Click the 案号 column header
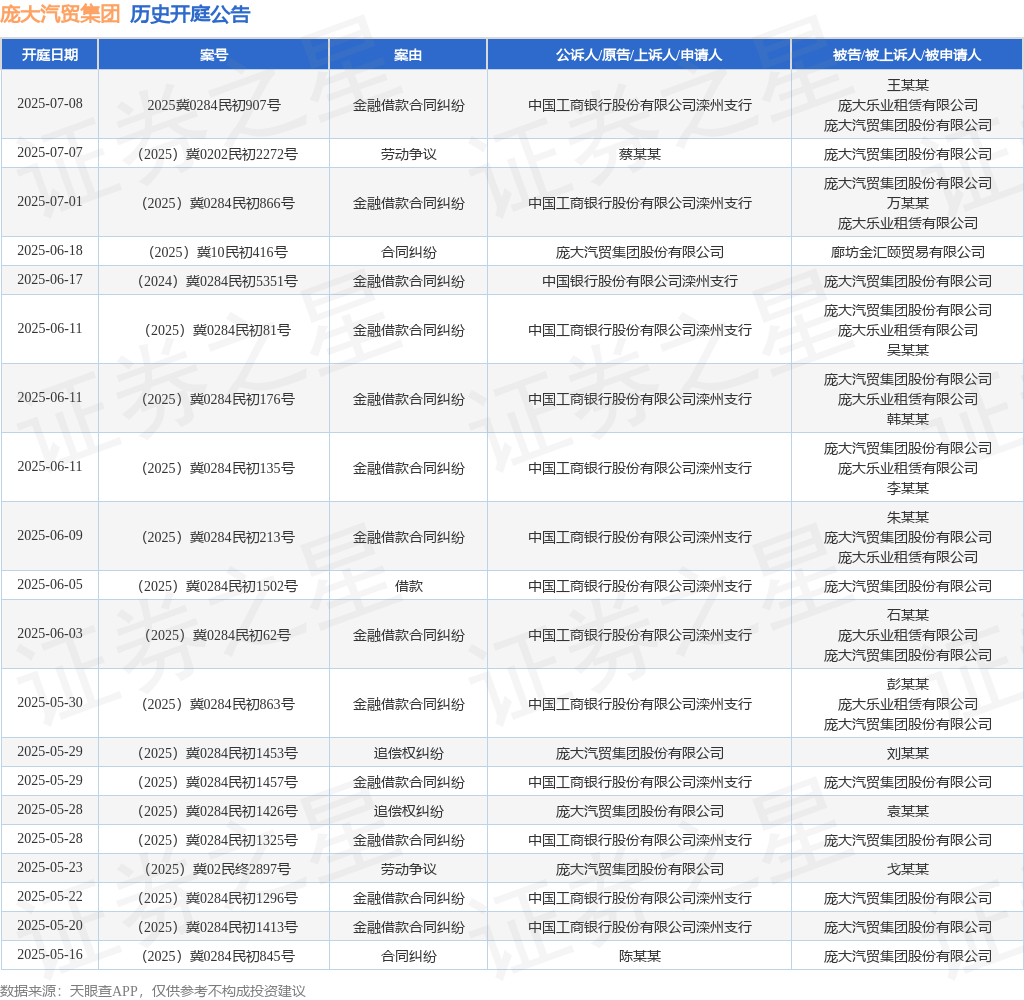Screen dimensions: 1024x1000 pyautogui.click(x=214, y=55)
